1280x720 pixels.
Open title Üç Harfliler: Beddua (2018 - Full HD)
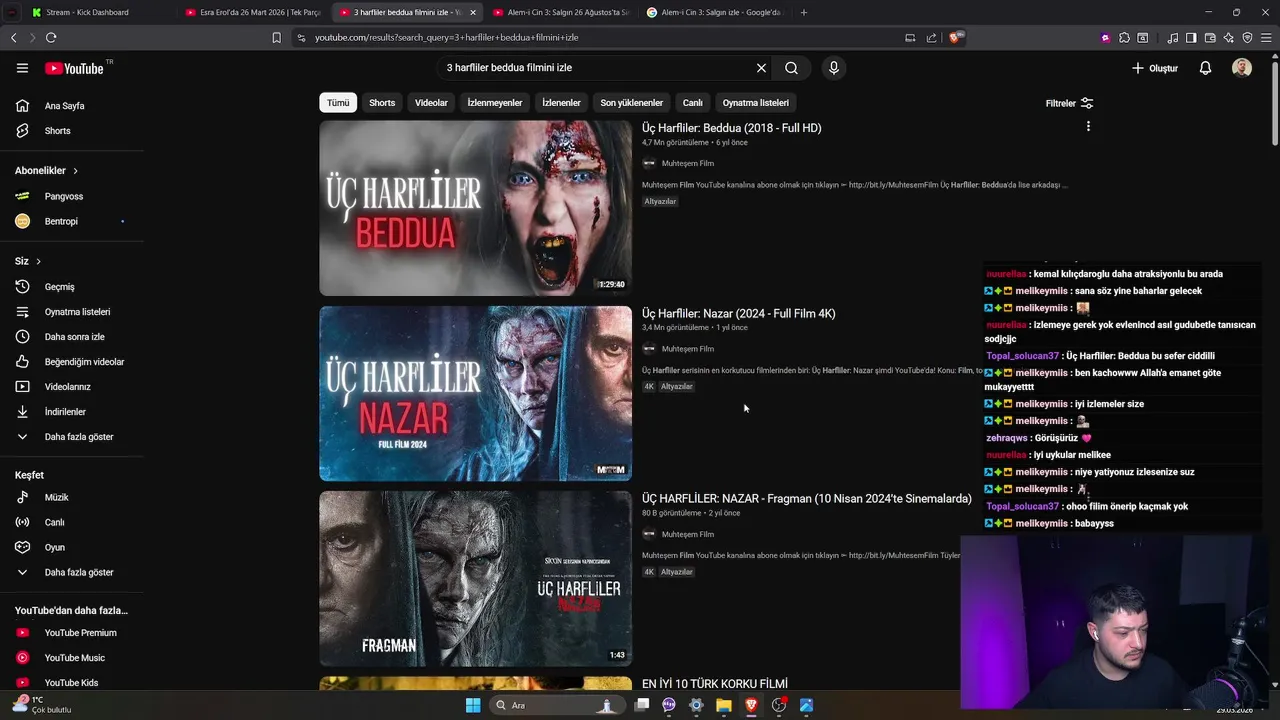[731, 128]
